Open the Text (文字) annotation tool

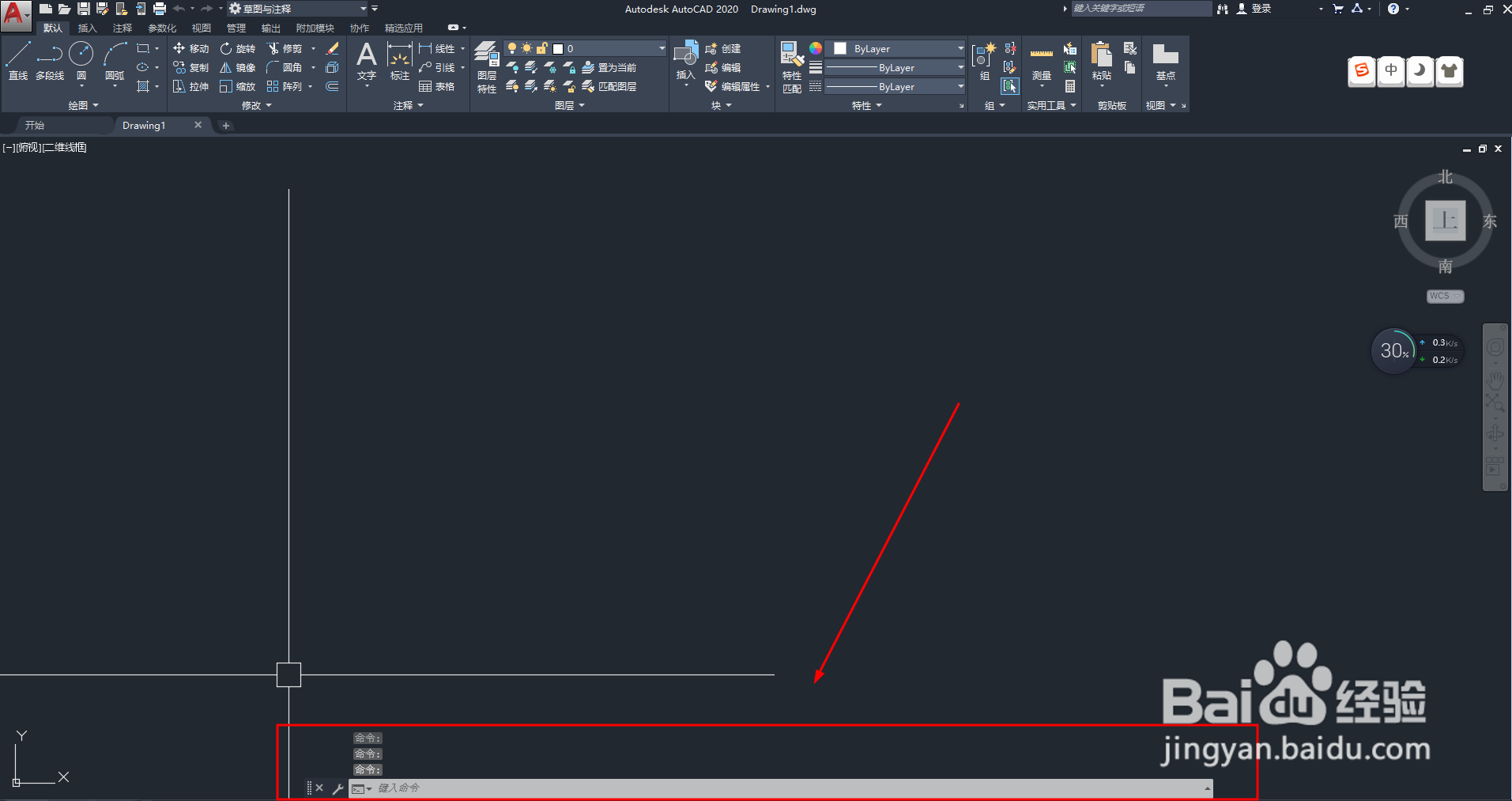(367, 61)
